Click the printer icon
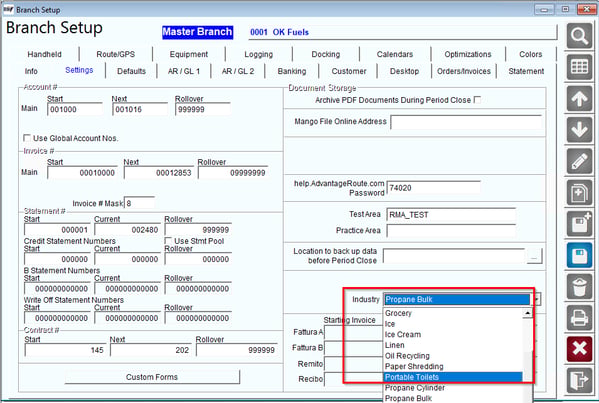599x403 pixels. pos(579,318)
